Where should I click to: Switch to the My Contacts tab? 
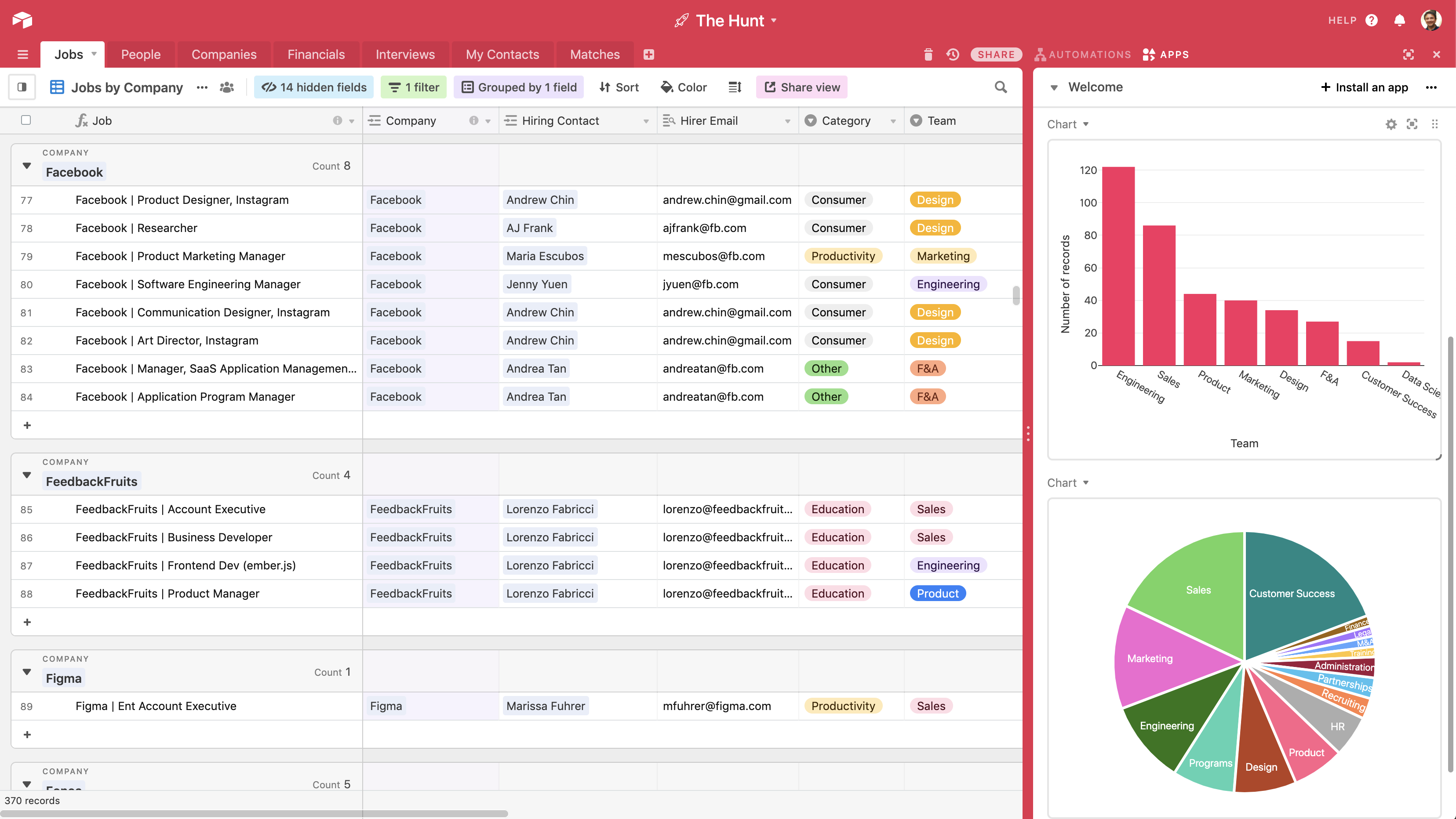(x=502, y=55)
